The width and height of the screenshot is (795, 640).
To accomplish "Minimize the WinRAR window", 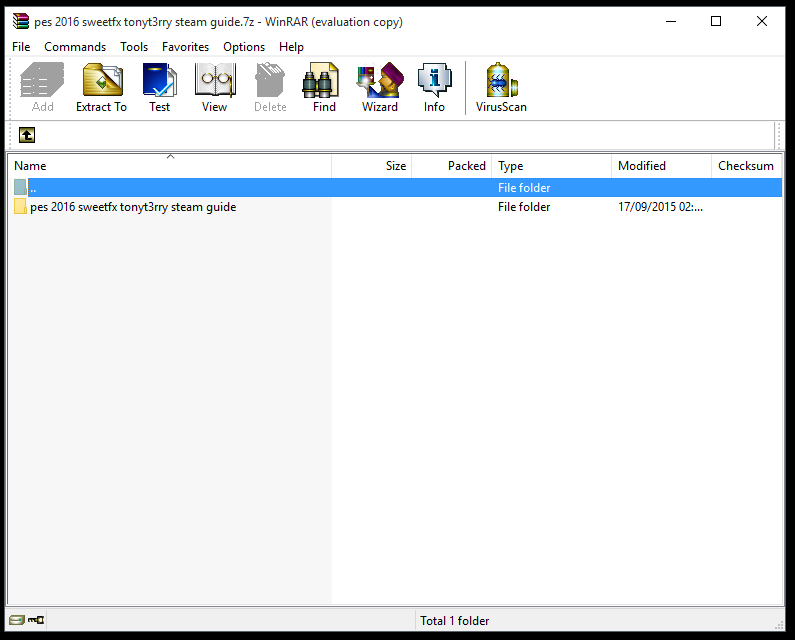I will click(x=671, y=21).
